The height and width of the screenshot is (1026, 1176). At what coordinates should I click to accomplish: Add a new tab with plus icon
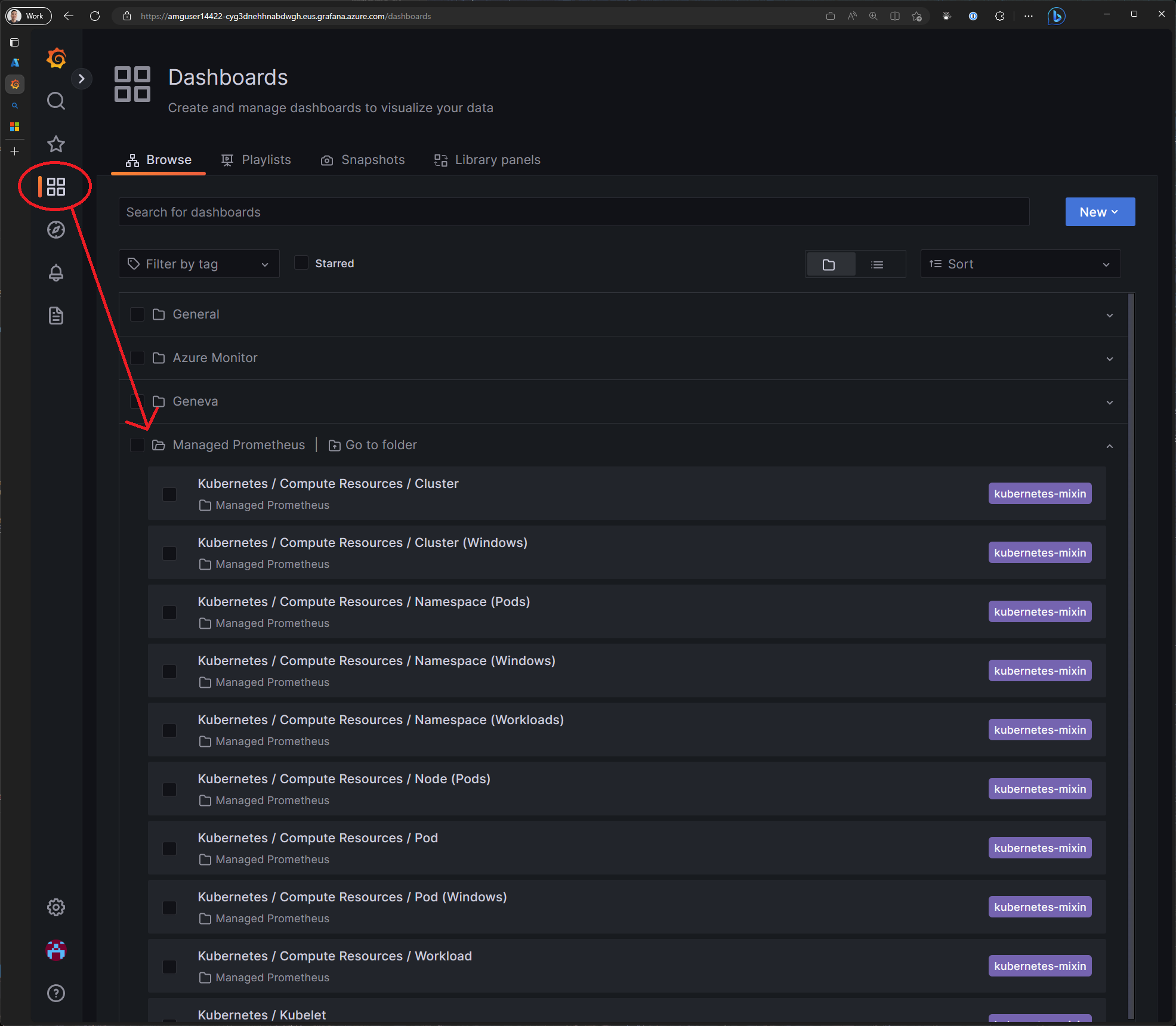15,152
